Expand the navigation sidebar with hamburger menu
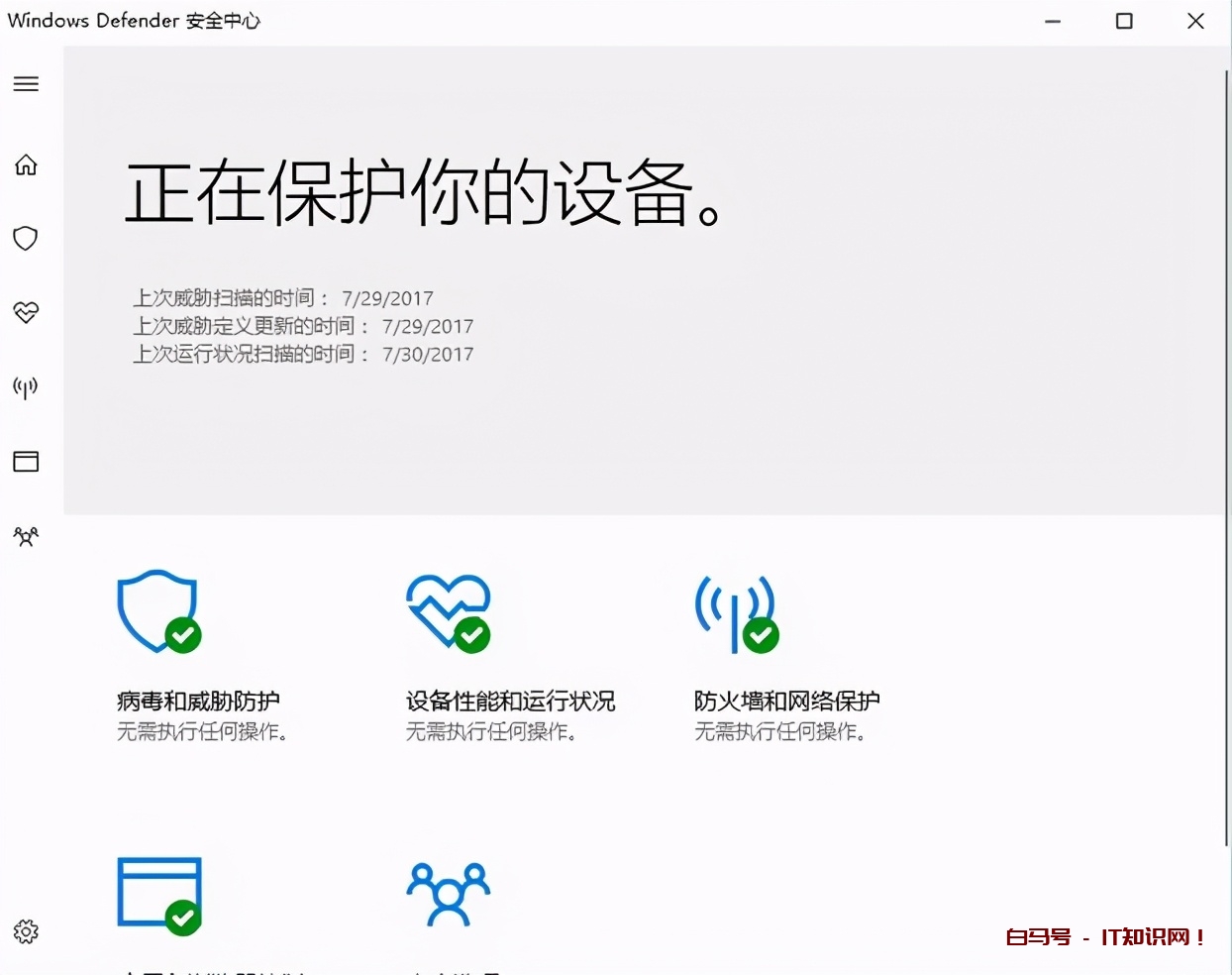 (25, 83)
